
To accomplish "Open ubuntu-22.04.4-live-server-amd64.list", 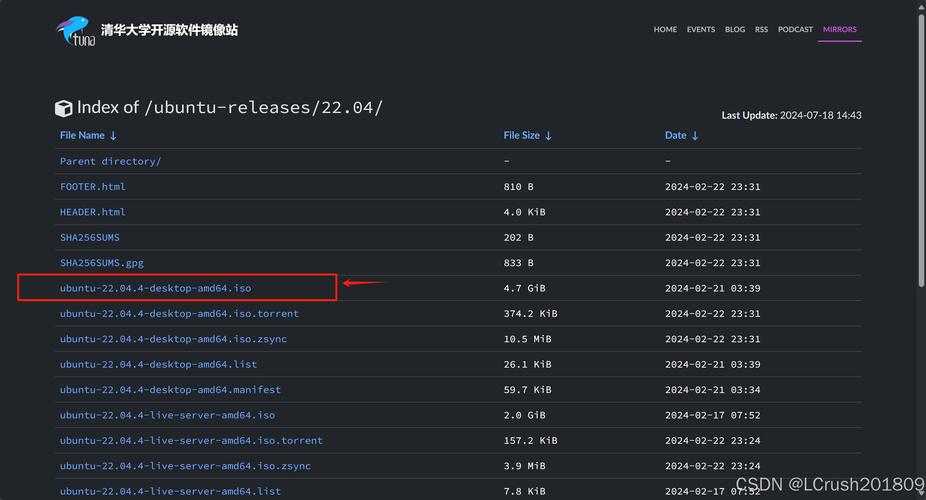I will [x=170, y=491].
